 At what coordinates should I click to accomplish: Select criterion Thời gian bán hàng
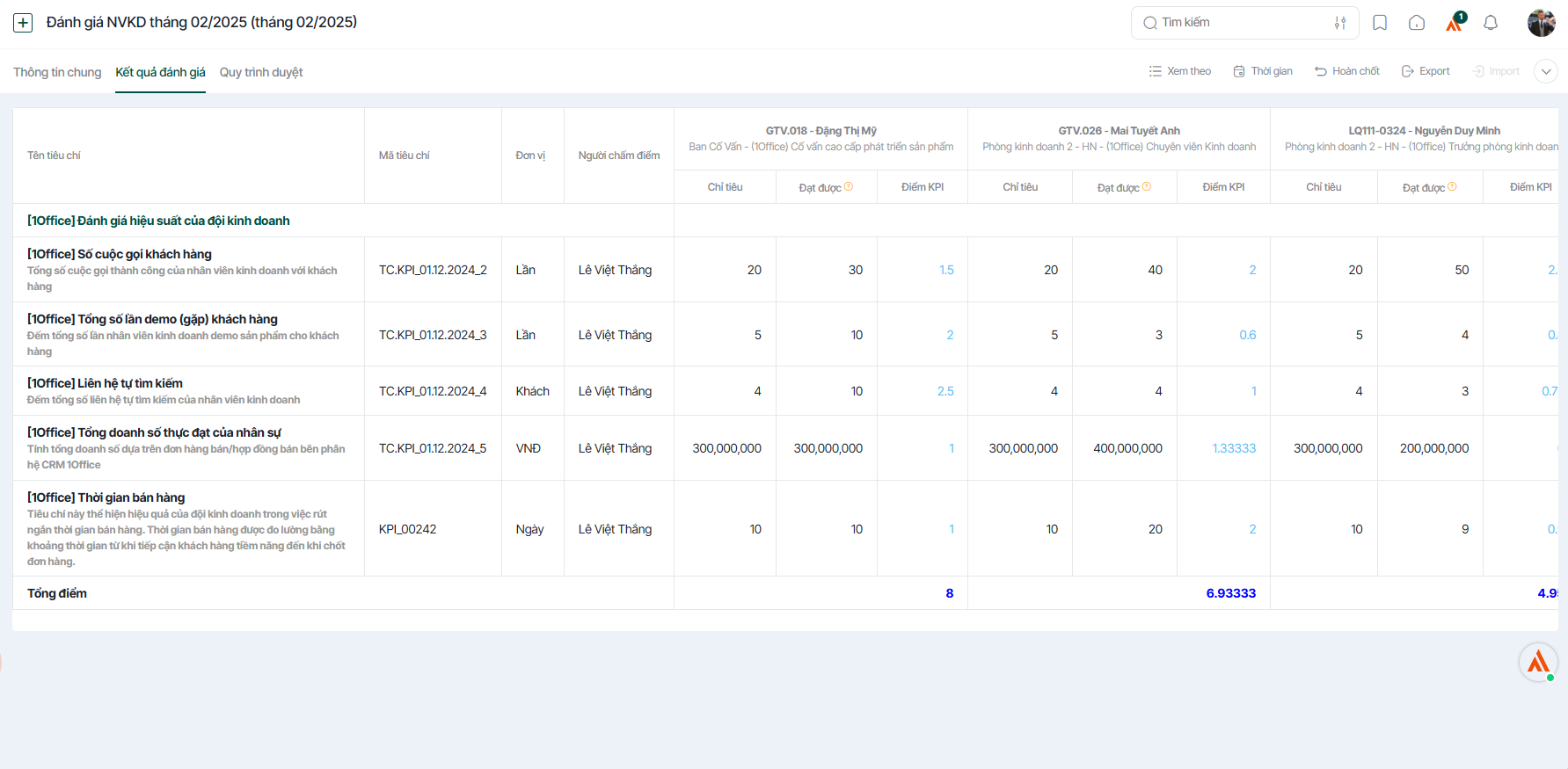pyautogui.click(x=106, y=497)
